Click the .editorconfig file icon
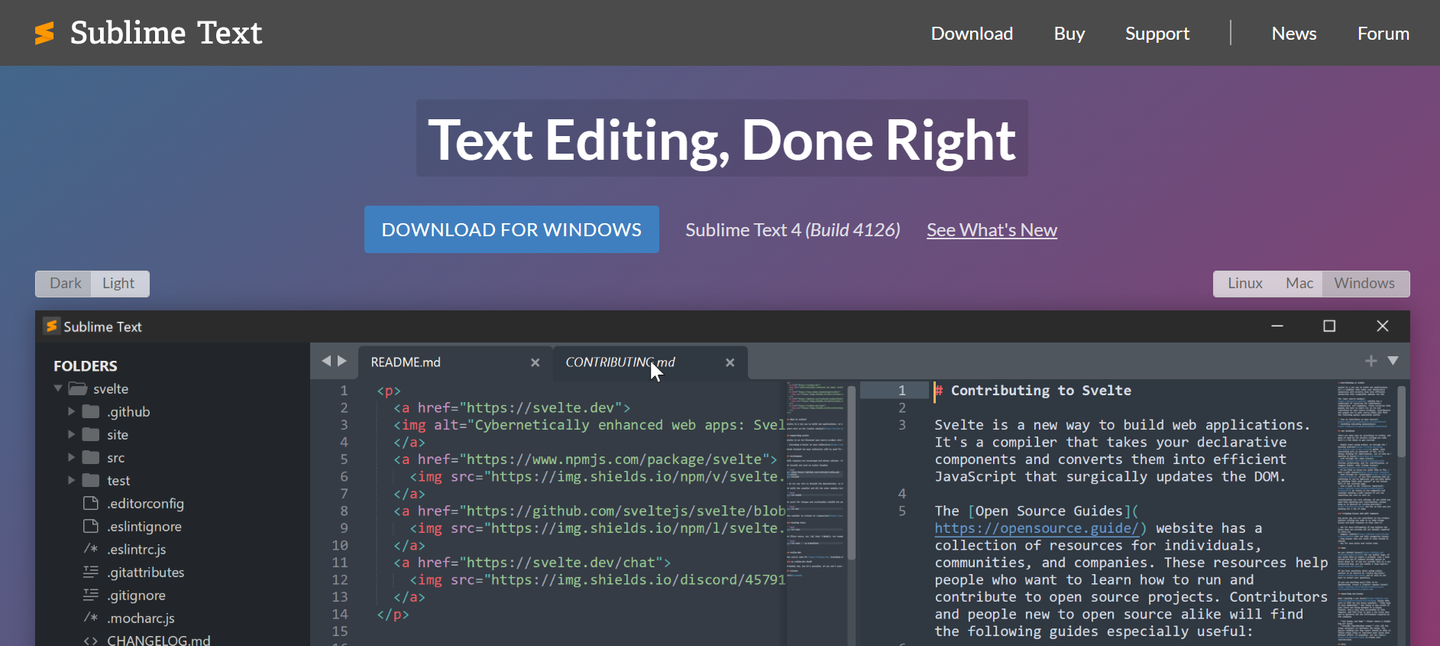The image size is (1440, 646). pyautogui.click(x=91, y=503)
